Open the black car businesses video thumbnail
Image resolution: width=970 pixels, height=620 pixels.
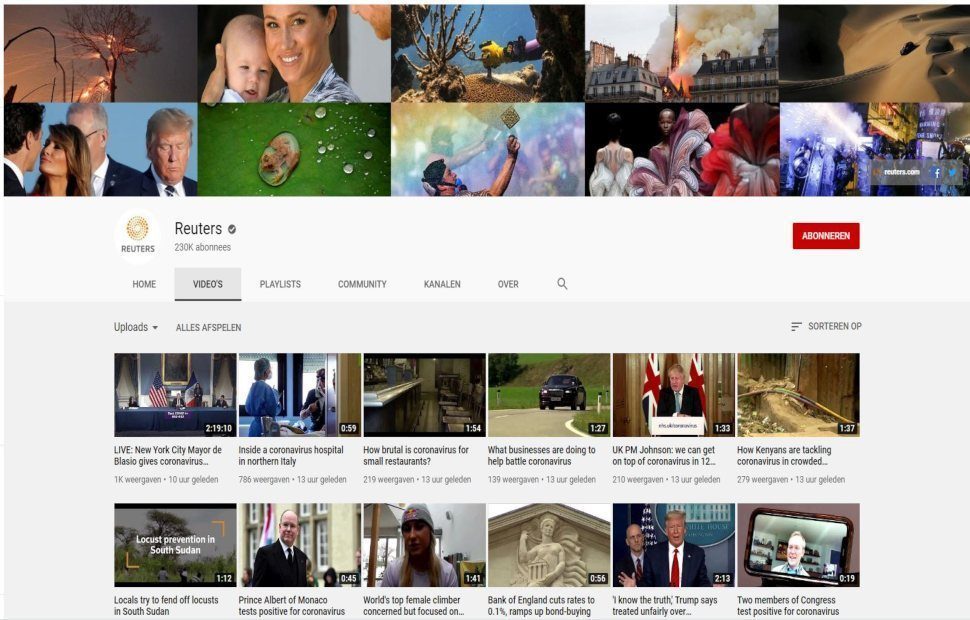click(x=549, y=395)
